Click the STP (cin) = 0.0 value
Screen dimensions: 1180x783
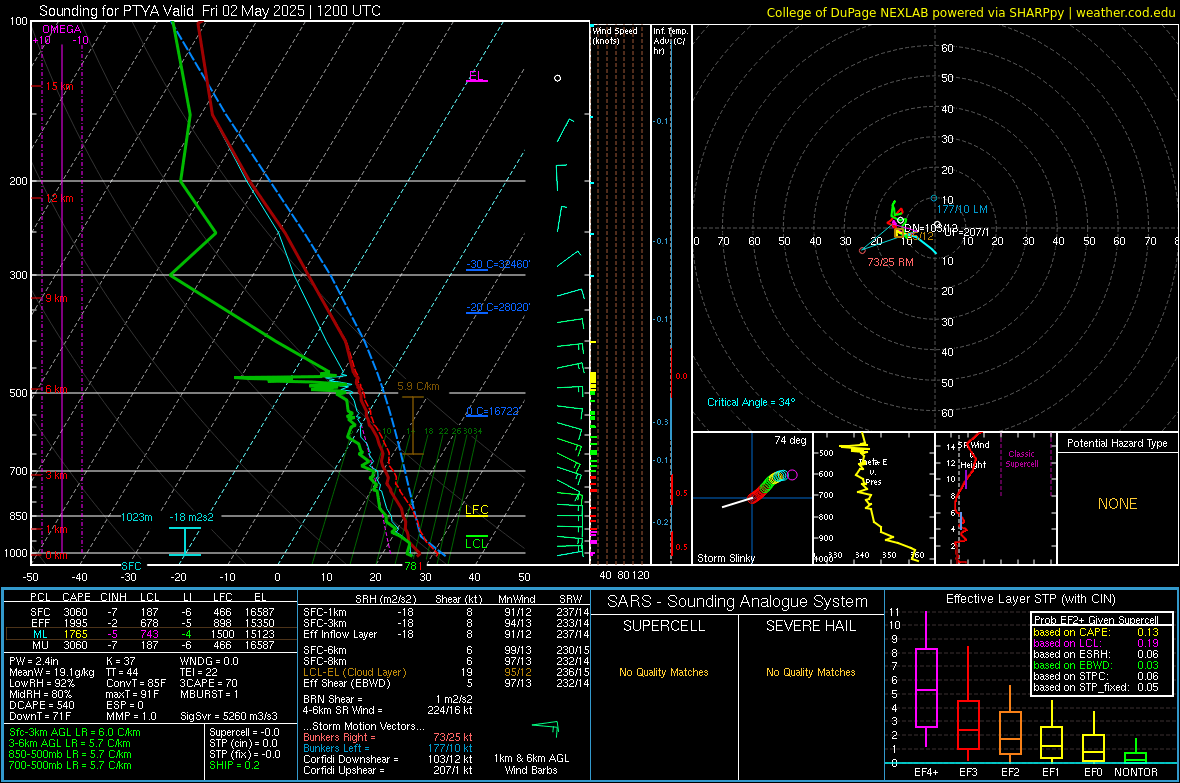pos(243,743)
